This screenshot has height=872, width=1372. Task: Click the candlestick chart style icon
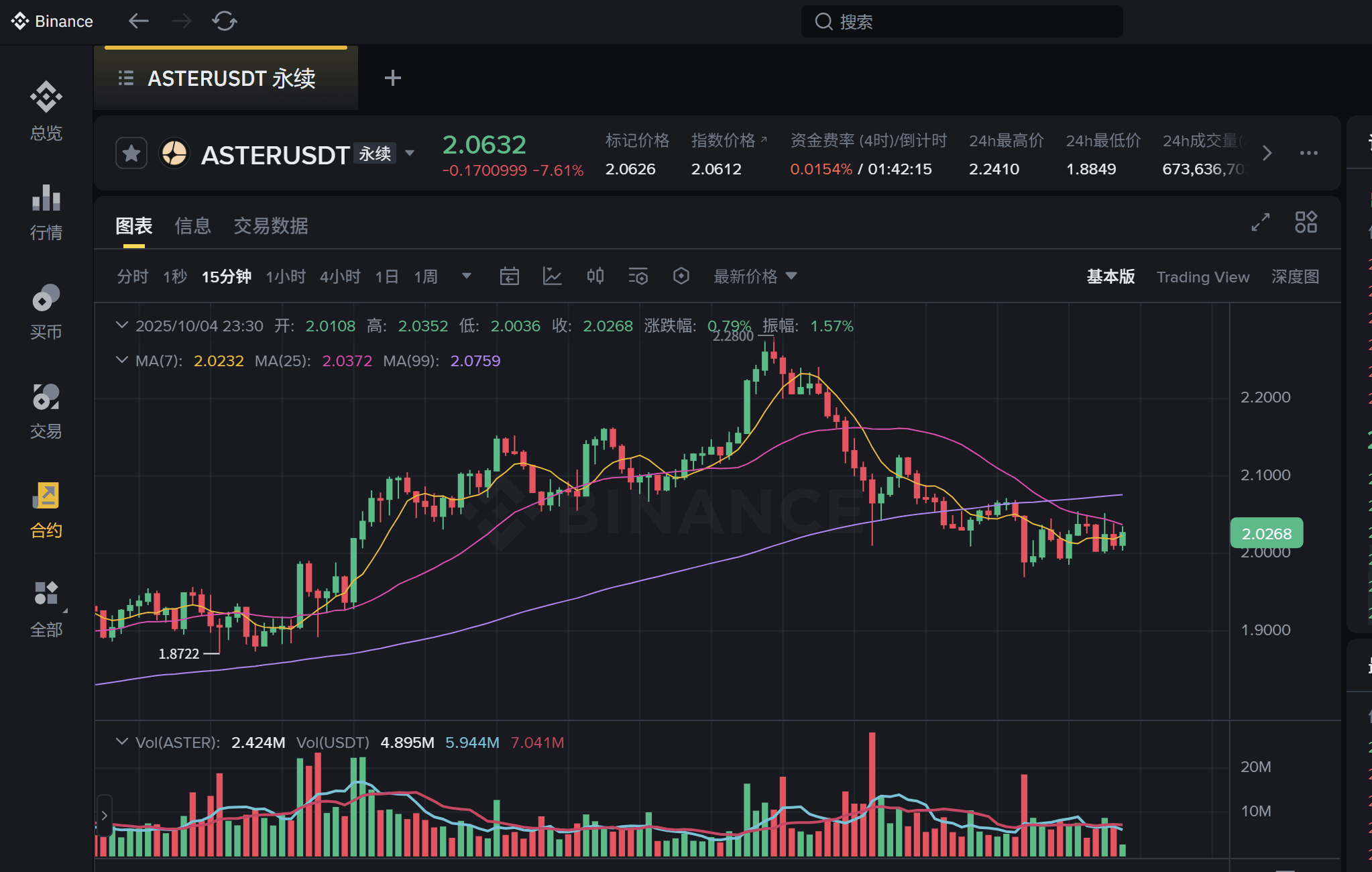(x=595, y=276)
